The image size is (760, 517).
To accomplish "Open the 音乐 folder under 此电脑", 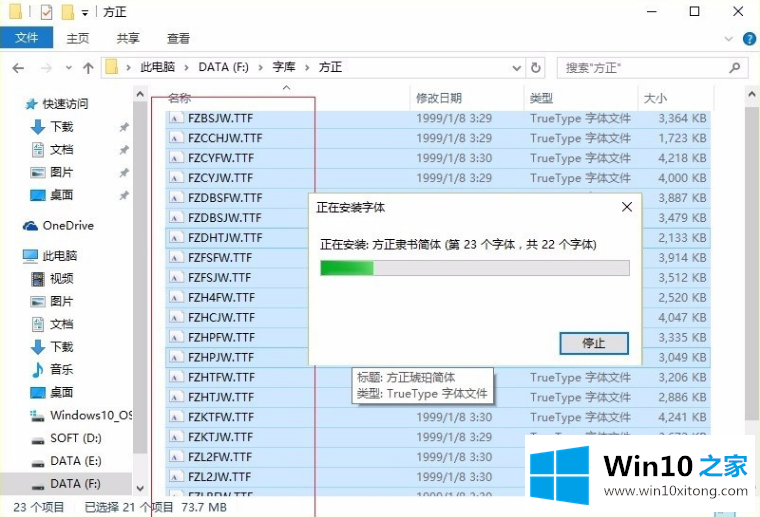I will (x=62, y=370).
